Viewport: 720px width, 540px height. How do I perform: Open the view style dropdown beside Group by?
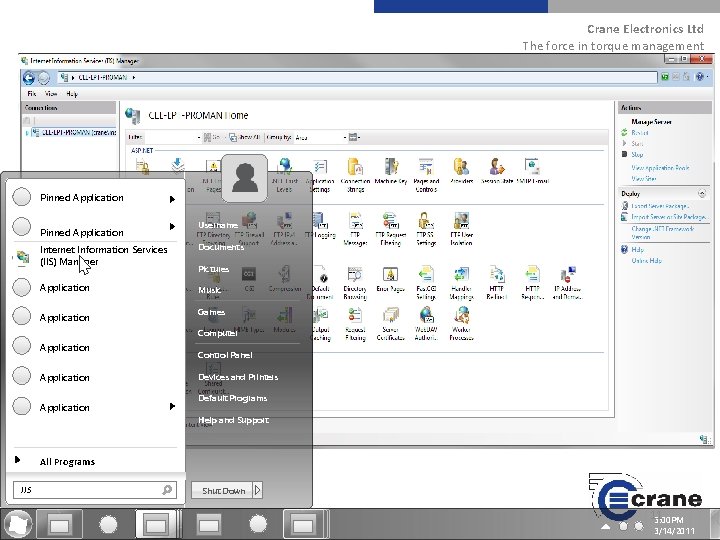pos(354,137)
